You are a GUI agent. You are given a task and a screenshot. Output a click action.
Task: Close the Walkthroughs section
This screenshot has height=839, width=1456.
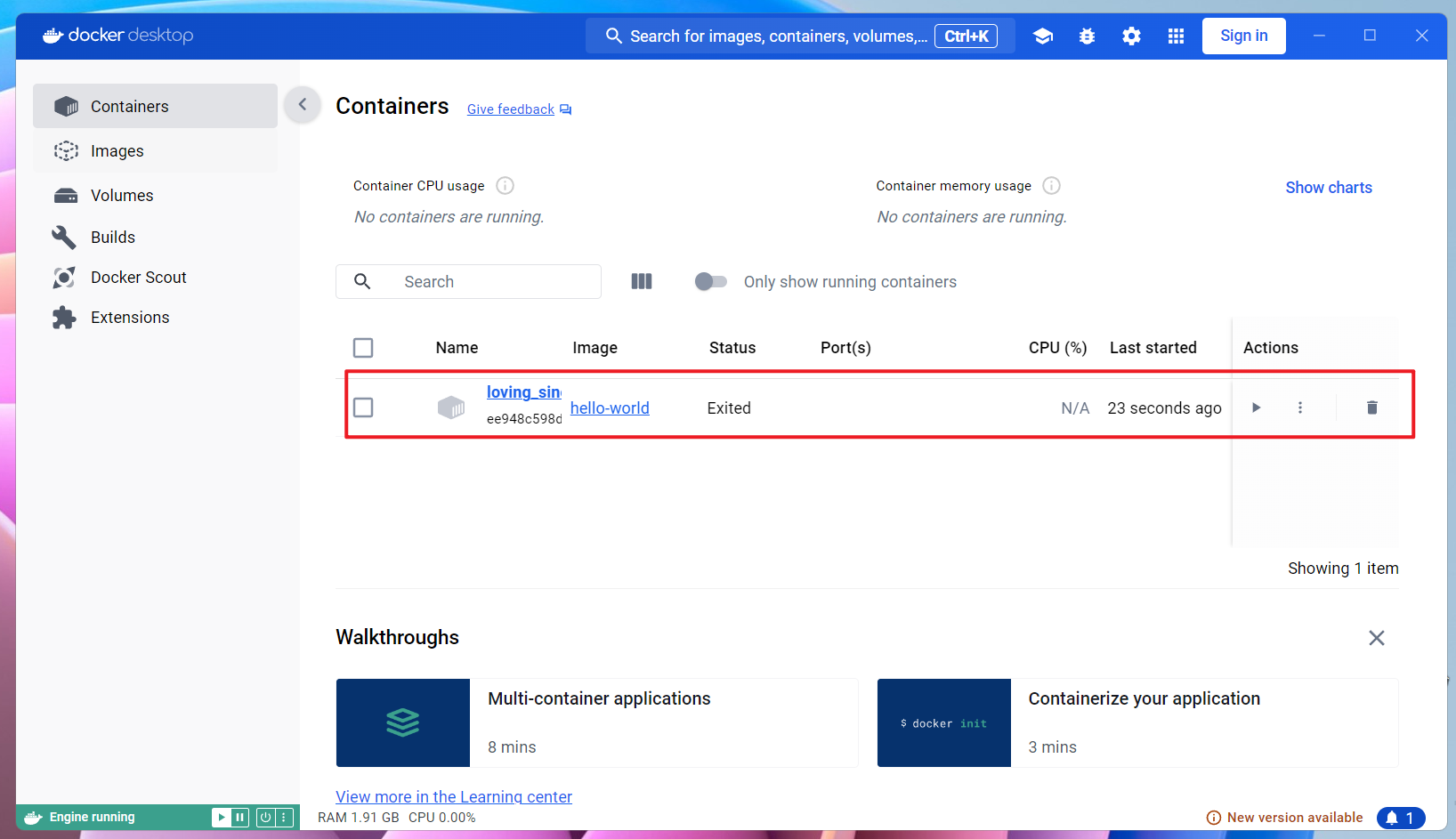coord(1376,638)
